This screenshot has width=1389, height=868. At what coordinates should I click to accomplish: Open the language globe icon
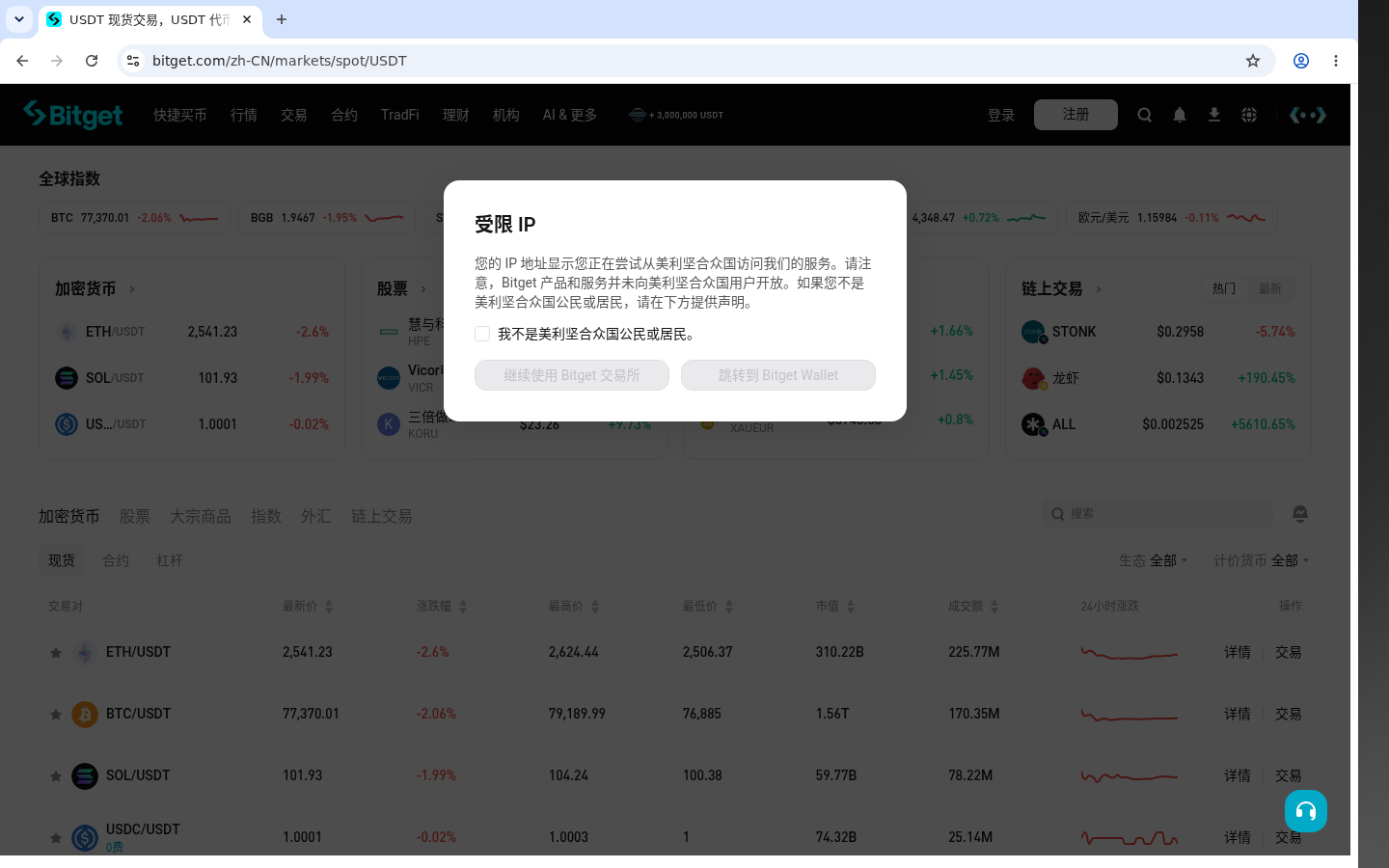click(x=1249, y=115)
